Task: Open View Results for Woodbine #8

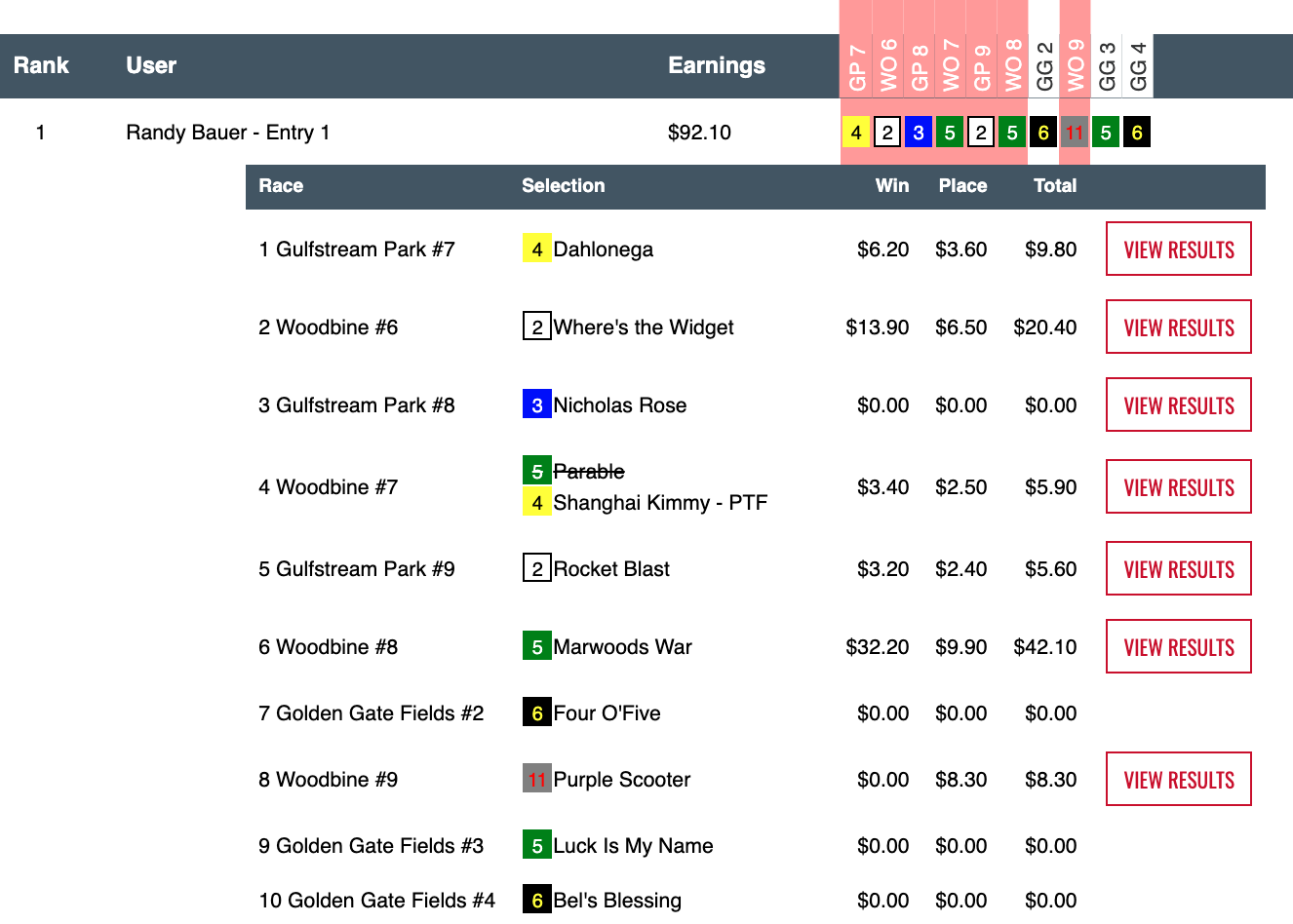Action: [1178, 647]
